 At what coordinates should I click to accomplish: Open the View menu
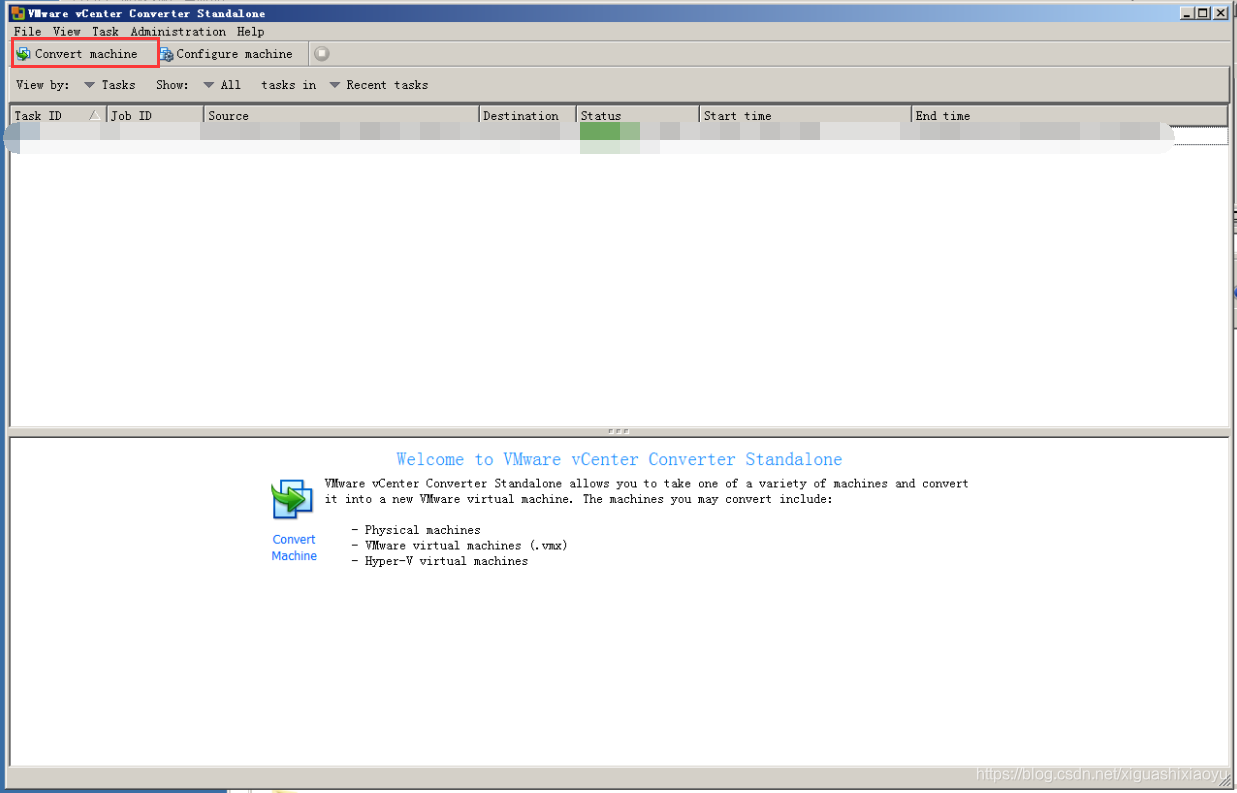click(x=66, y=32)
